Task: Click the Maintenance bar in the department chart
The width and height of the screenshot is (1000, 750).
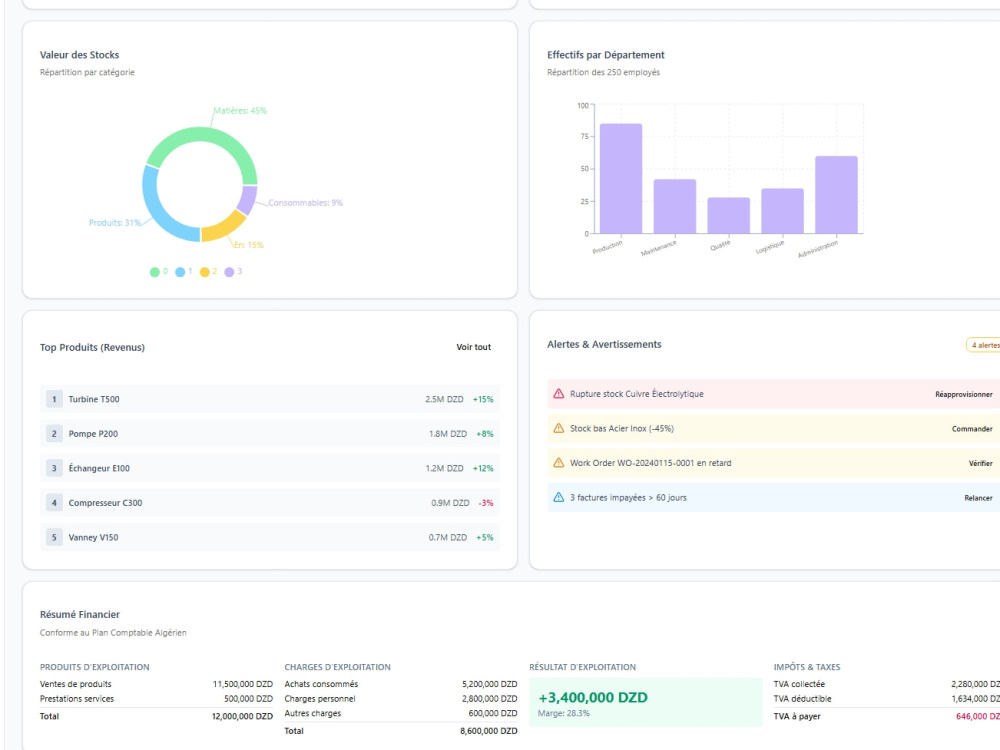Action: tap(675, 206)
